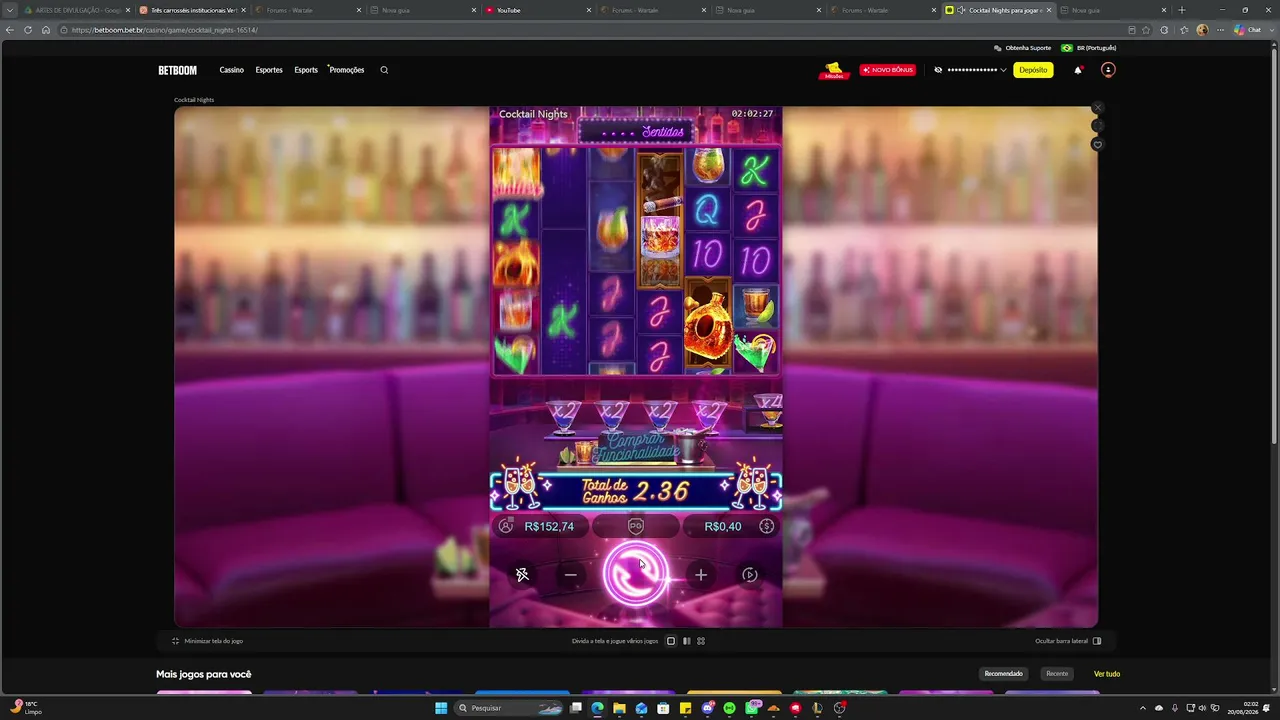
Task: Open Task View on taskbar
Action: click(576, 708)
